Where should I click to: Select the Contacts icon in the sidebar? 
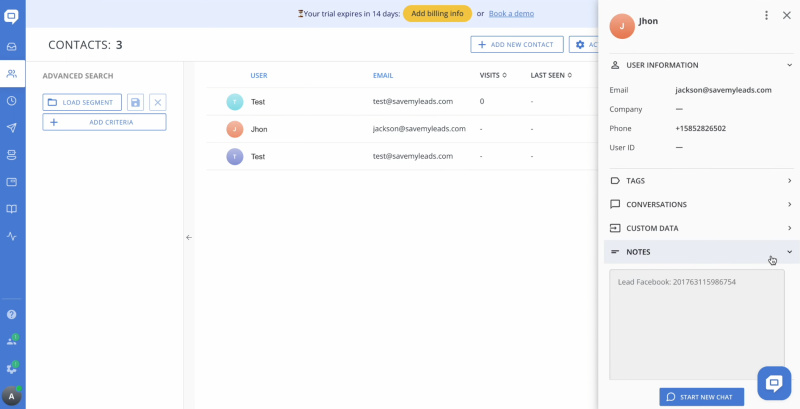pos(11,74)
